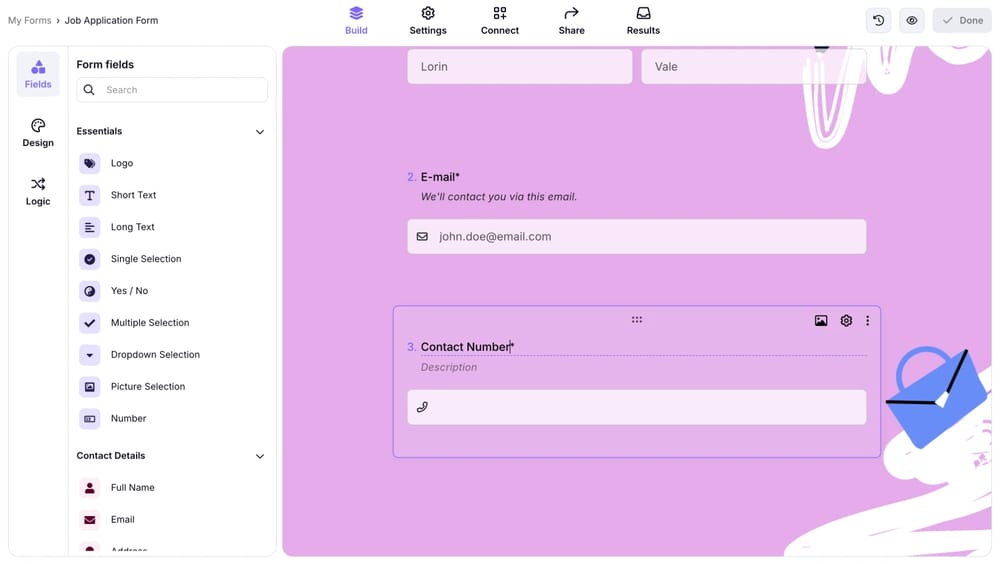Screen dimensions: 1000x564
Task: Go to the Share tab
Action: (571, 20)
